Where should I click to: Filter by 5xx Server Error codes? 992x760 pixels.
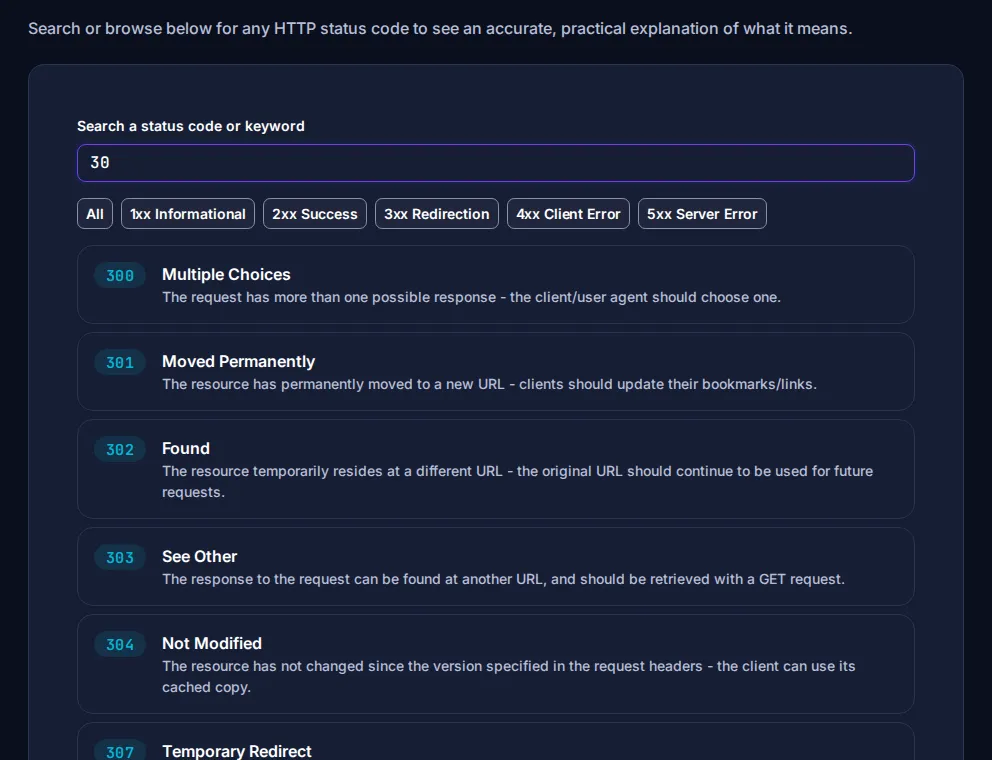click(x=702, y=214)
